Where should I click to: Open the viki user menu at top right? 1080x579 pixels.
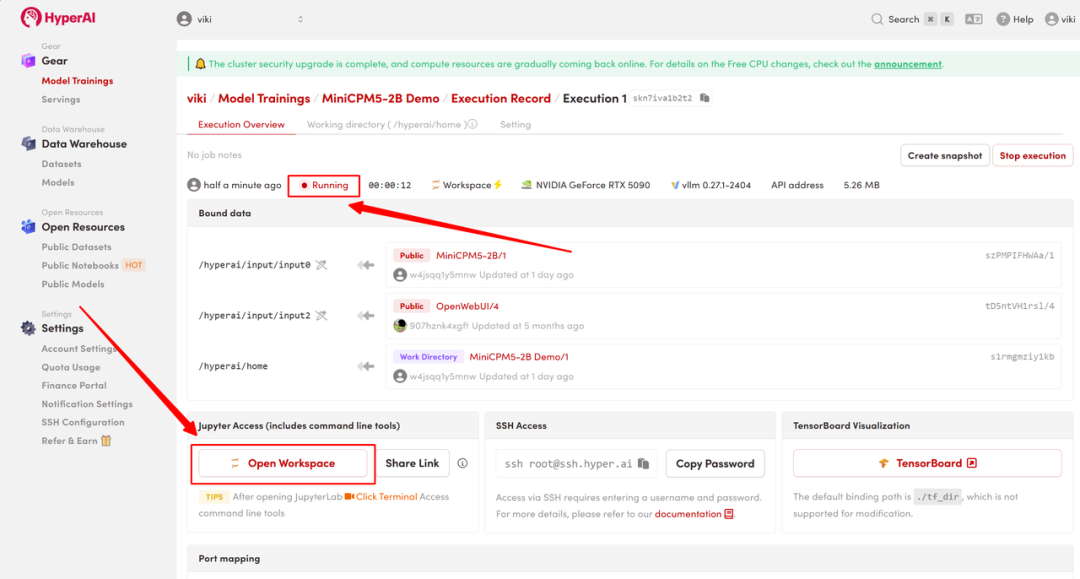(1059, 19)
